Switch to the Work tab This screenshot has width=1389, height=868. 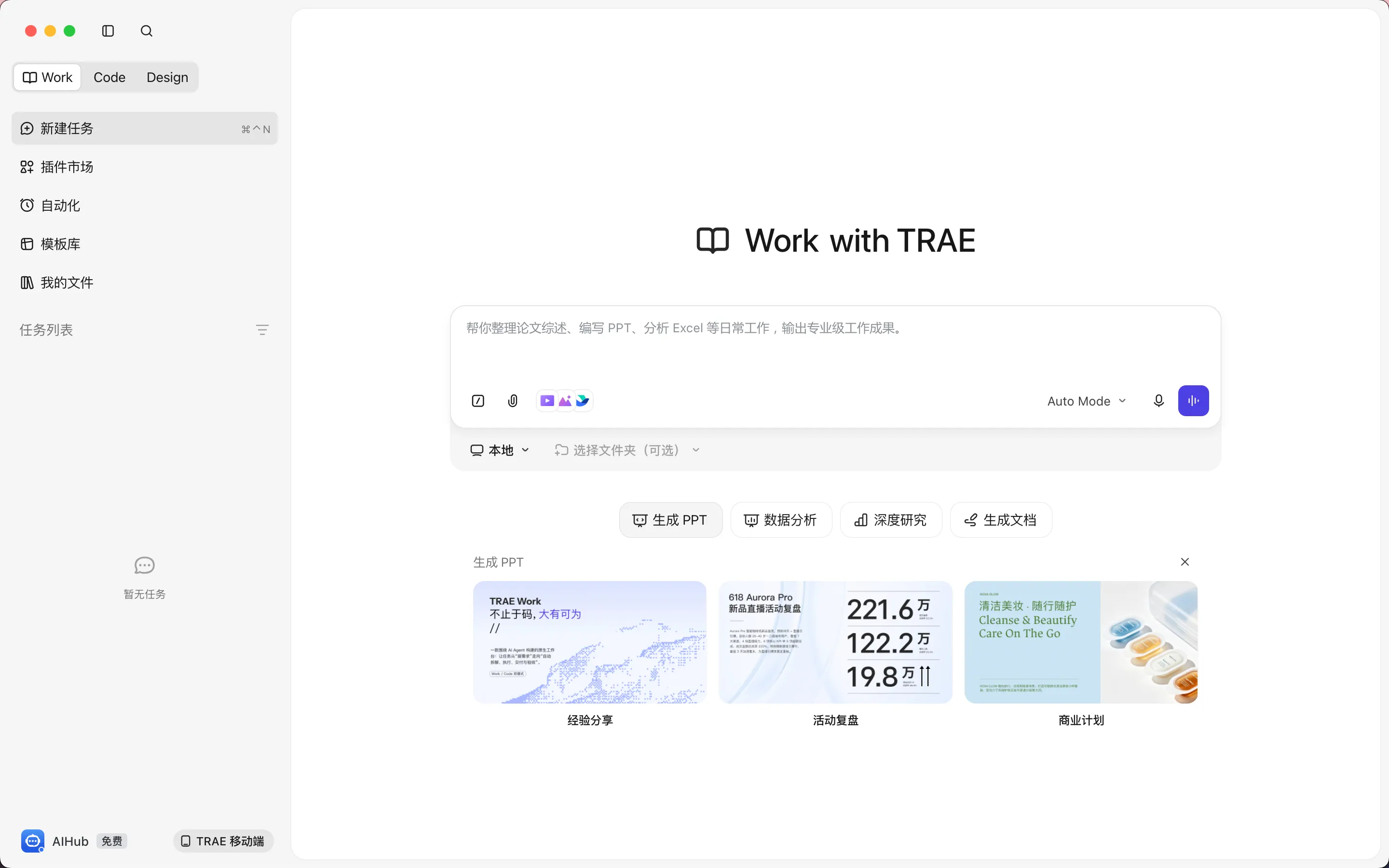[x=48, y=77]
